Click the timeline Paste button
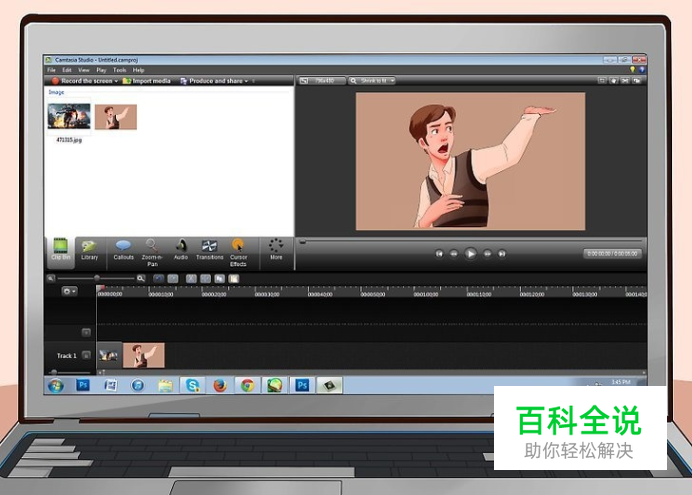 click(233, 278)
